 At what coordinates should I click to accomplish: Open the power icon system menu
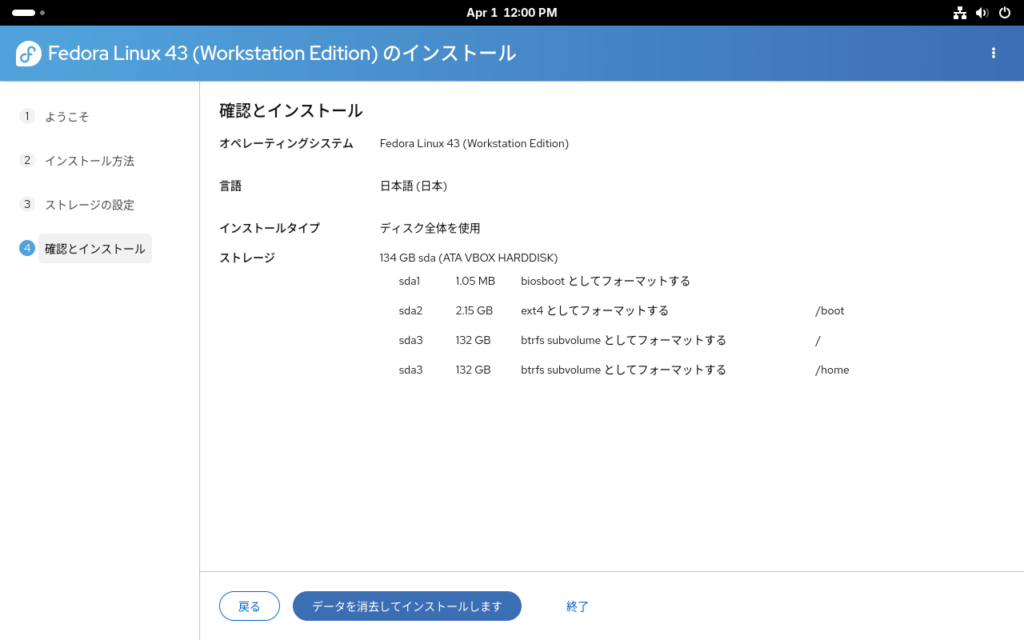pyautogui.click(x=1003, y=13)
